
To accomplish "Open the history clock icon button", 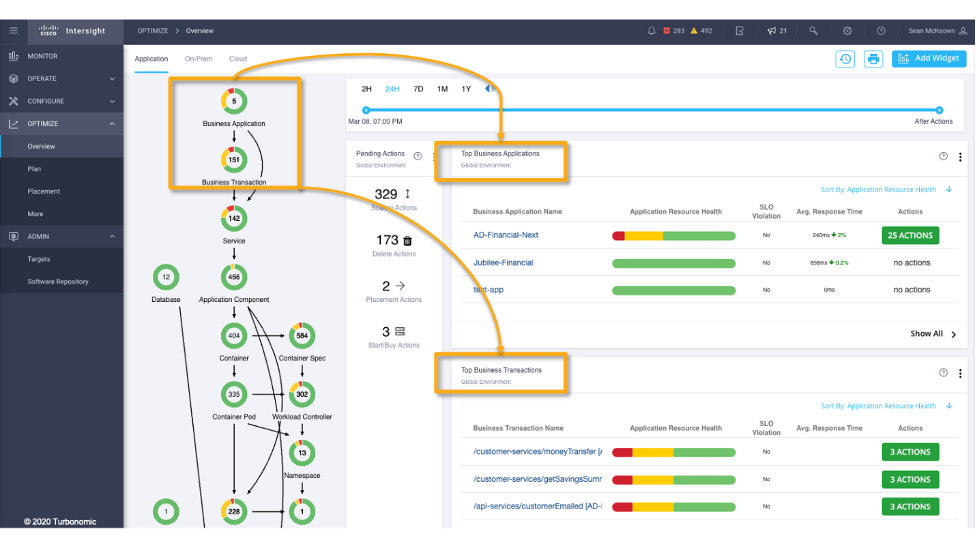I will tap(846, 59).
